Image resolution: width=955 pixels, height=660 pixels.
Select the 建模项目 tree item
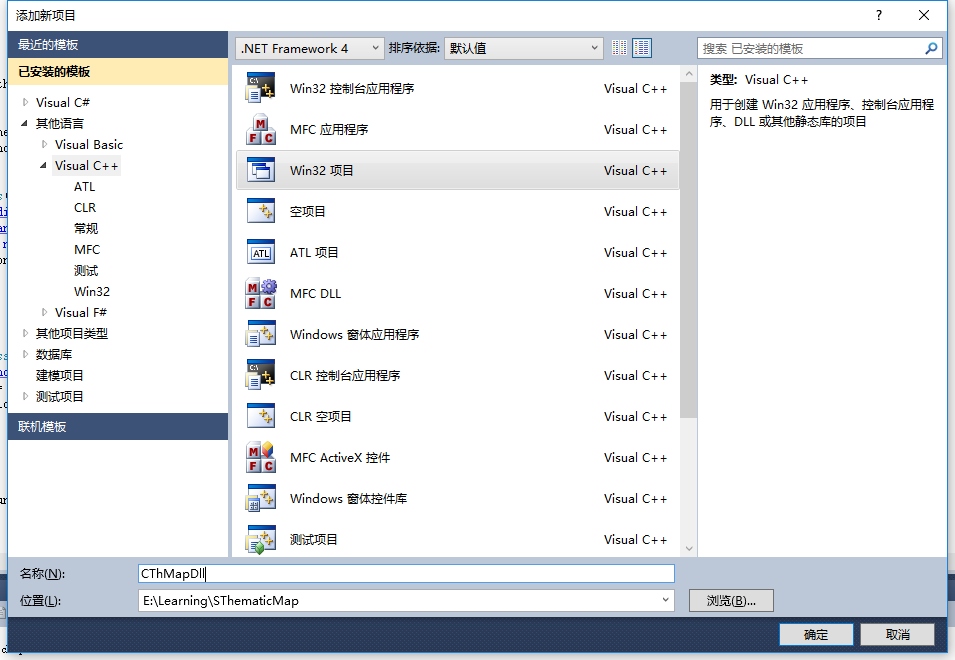59,375
